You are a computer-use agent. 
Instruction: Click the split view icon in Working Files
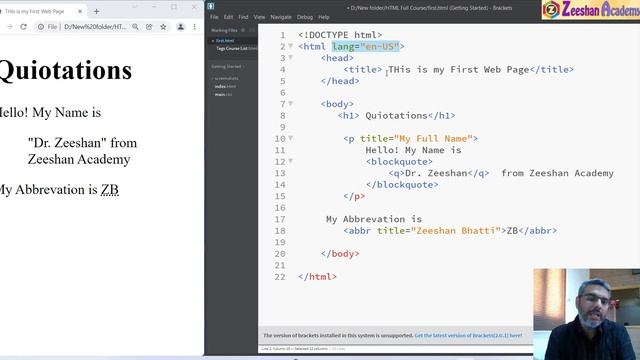tap(252, 30)
